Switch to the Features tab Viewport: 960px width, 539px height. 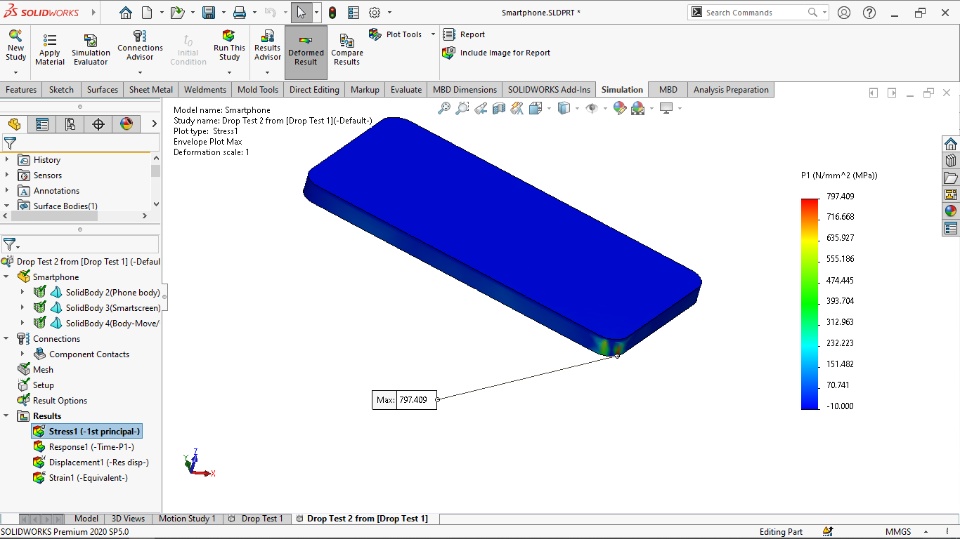21,89
